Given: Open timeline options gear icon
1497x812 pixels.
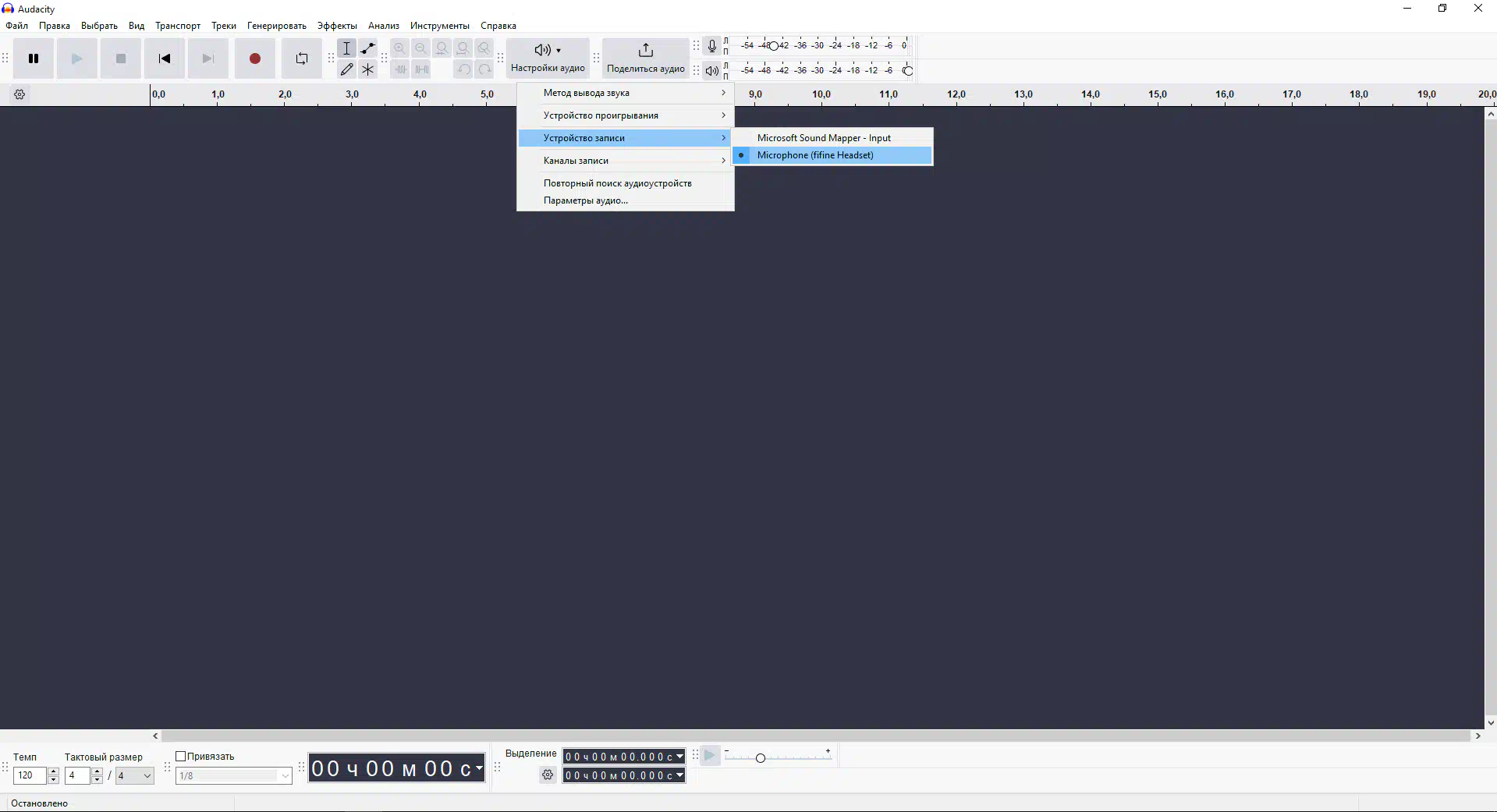Looking at the screenshot, I should (20, 94).
